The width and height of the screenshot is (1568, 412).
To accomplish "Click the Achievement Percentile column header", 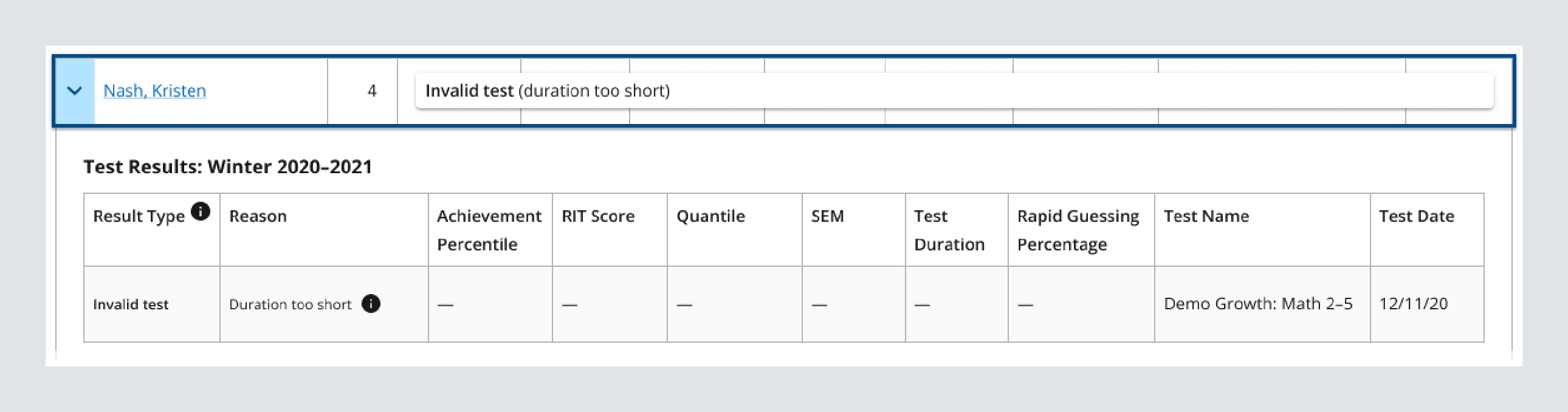I will coord(489,230).
